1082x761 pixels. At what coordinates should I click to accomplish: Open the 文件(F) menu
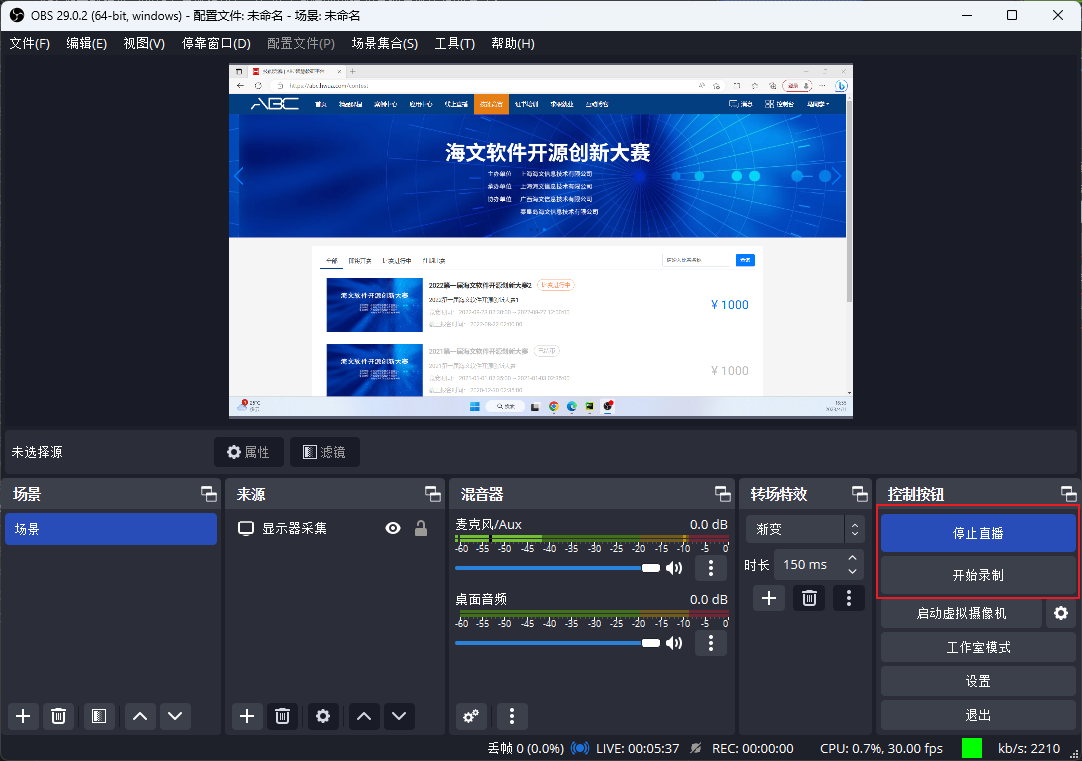pos(30,43)
